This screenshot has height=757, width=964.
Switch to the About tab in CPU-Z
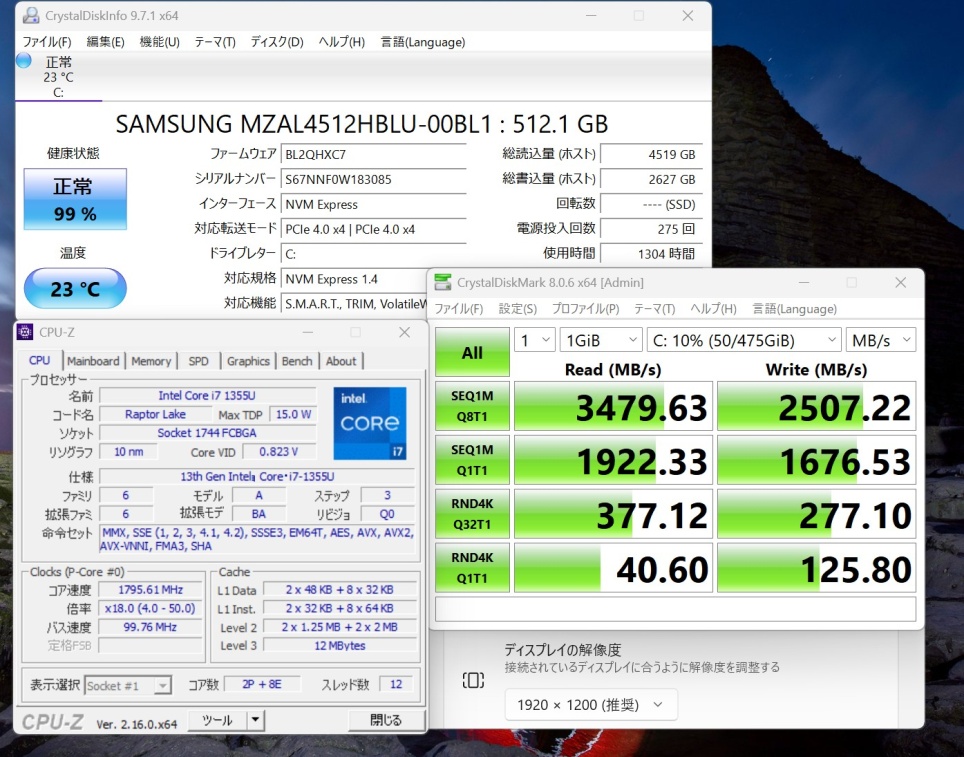[x=341, y=361]
